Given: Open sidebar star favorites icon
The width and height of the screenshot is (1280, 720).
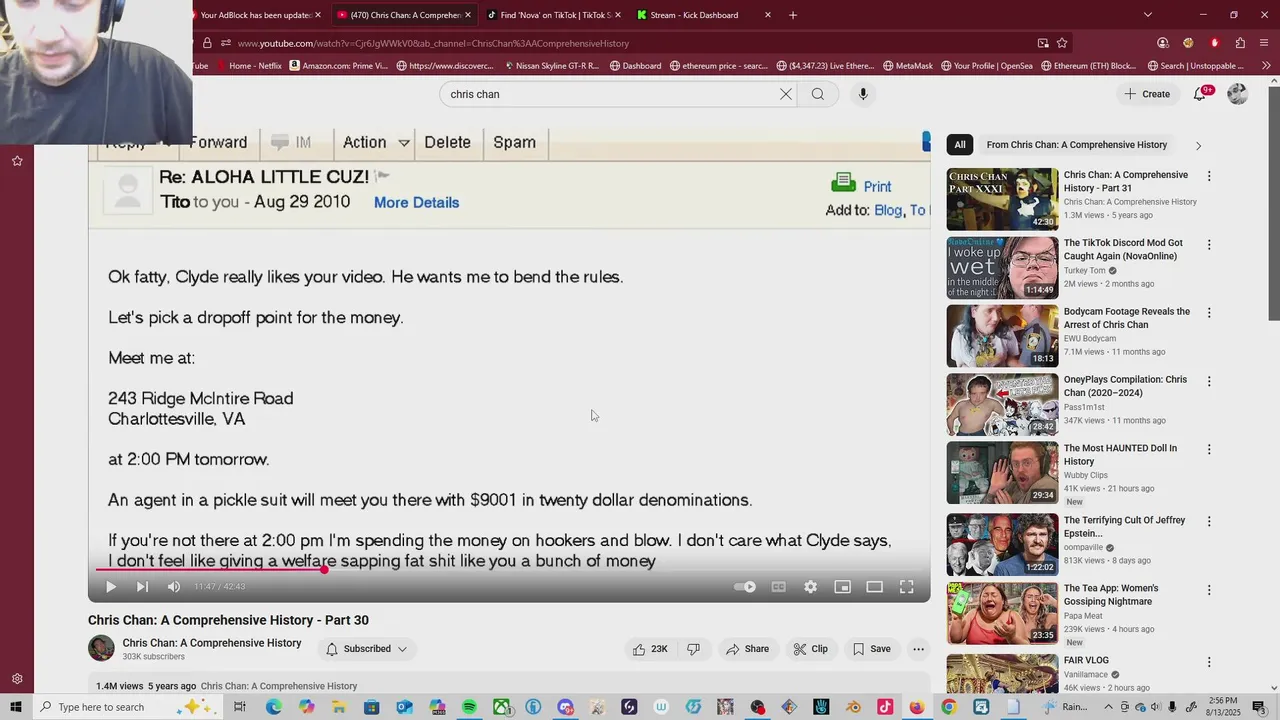Looking at the screenshot, I should 17,161.
